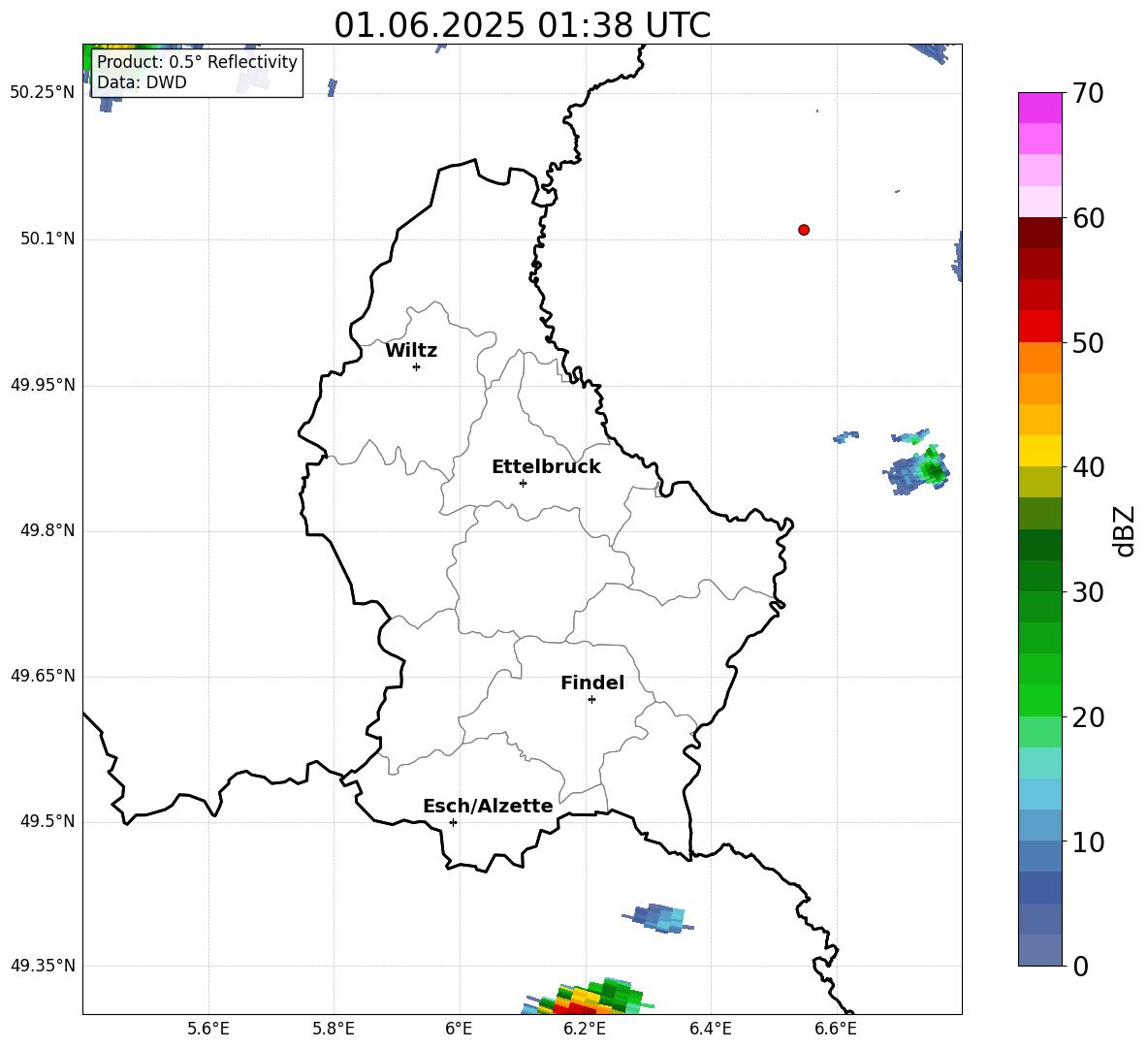Click the 60 colorbar tick label
The image size is (1148, 1048).
click(1088, 218)
